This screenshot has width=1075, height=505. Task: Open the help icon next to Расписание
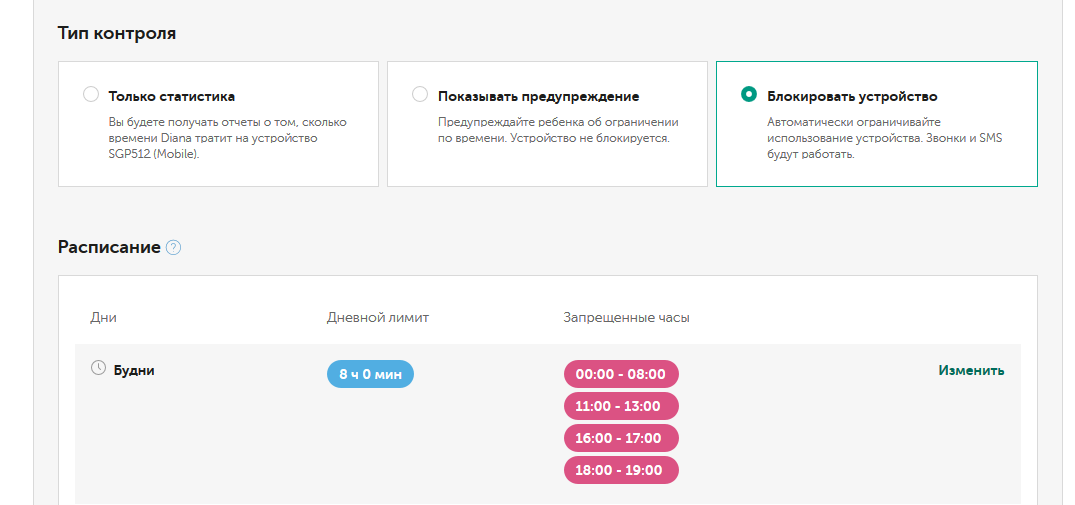173,248
